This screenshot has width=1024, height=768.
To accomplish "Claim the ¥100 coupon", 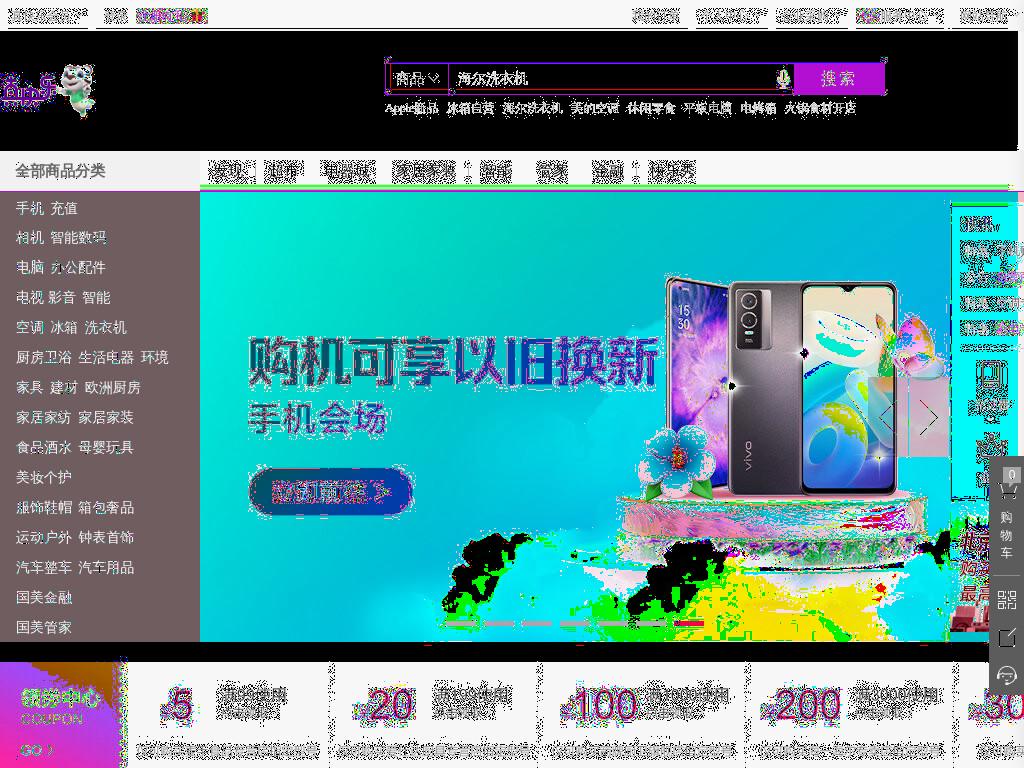I will [643, 715].
